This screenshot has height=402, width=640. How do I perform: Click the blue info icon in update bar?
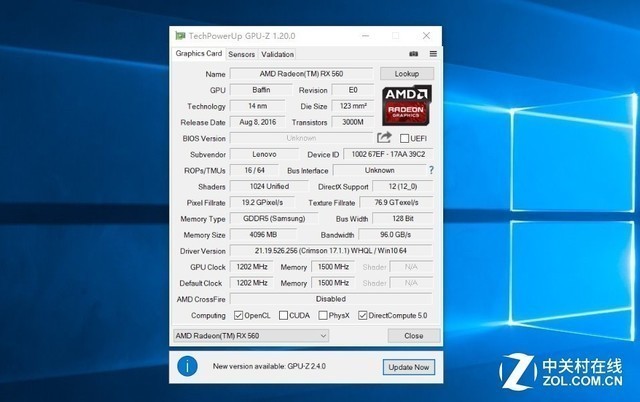[x=186, y=367]
